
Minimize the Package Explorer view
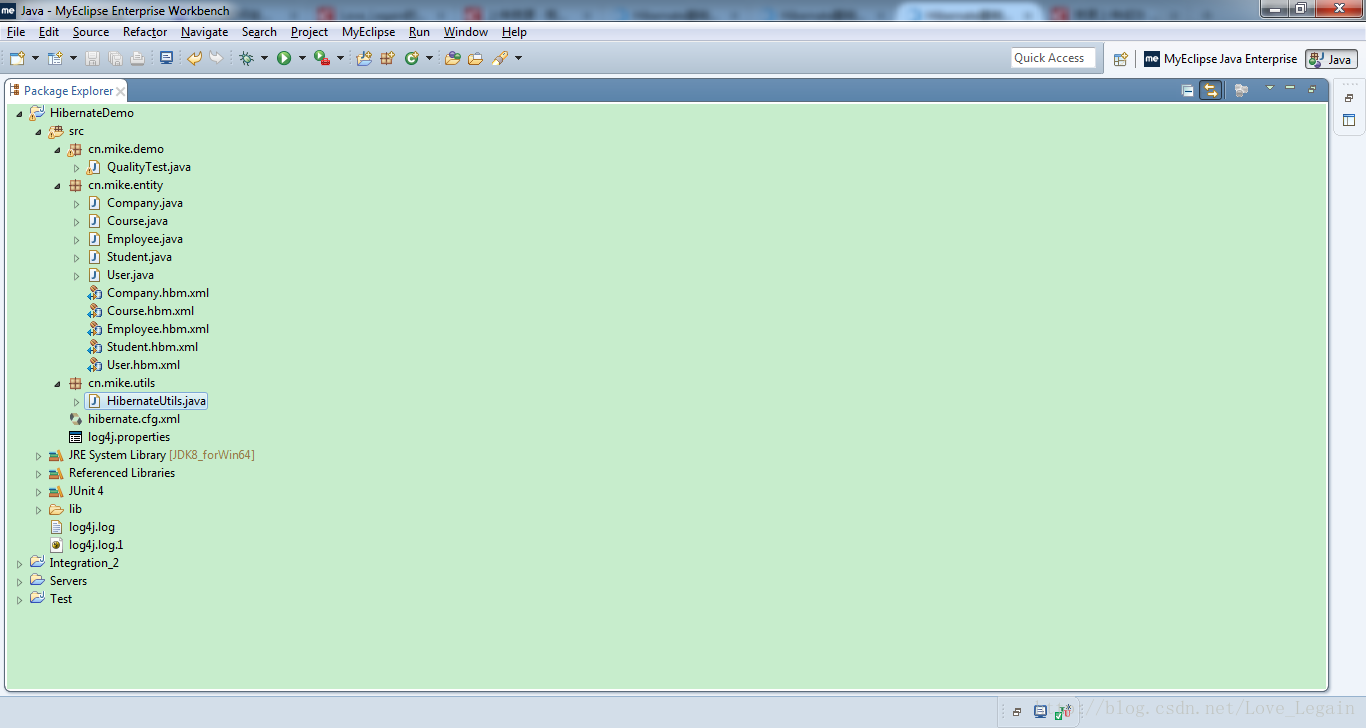[x=1290, y=89]
